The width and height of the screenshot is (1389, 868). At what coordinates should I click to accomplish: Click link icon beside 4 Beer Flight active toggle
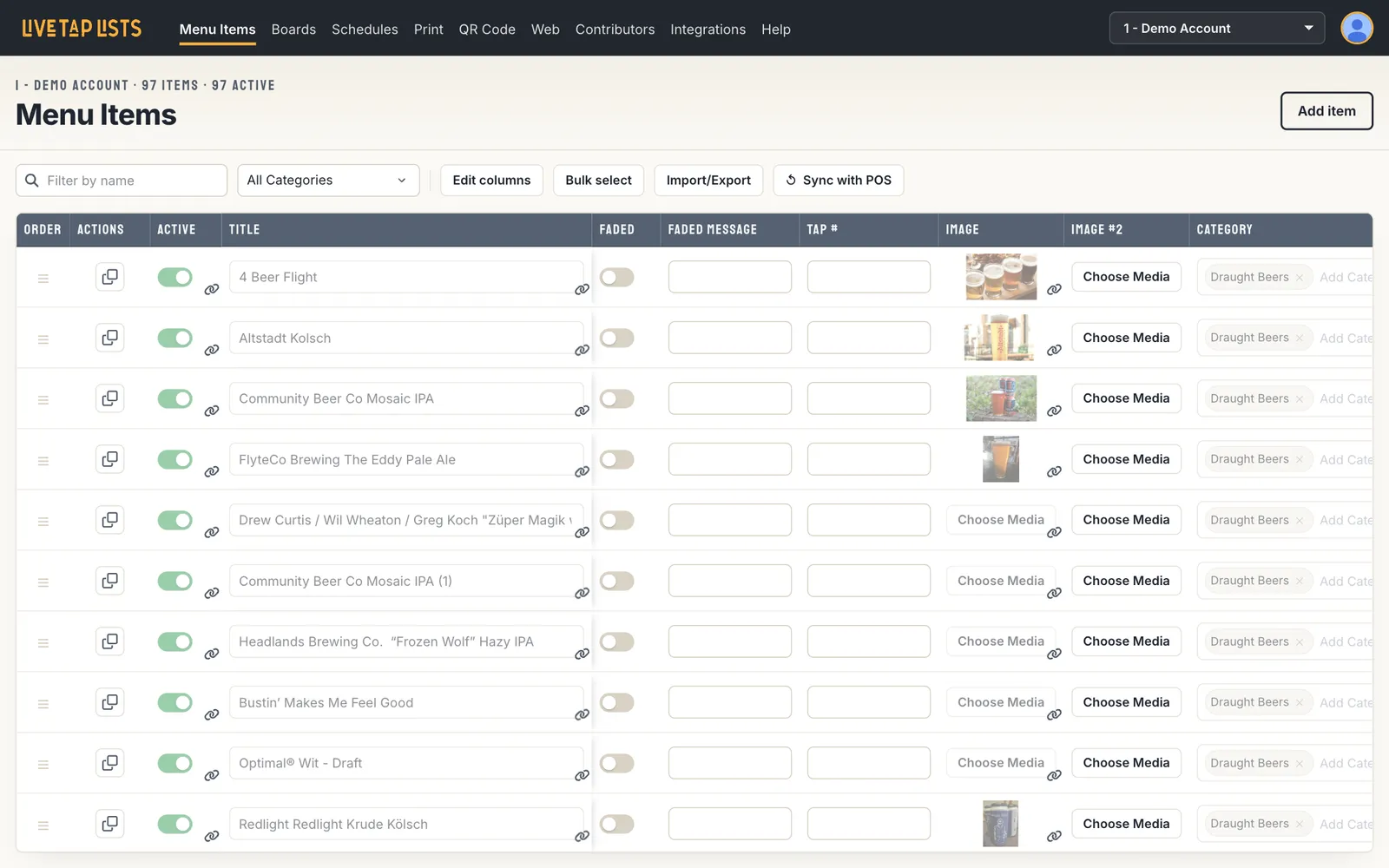211,289
